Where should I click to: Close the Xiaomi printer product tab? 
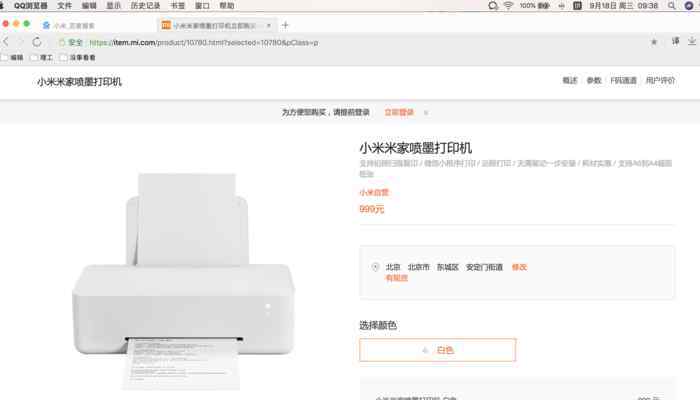[x=269, y=25]
